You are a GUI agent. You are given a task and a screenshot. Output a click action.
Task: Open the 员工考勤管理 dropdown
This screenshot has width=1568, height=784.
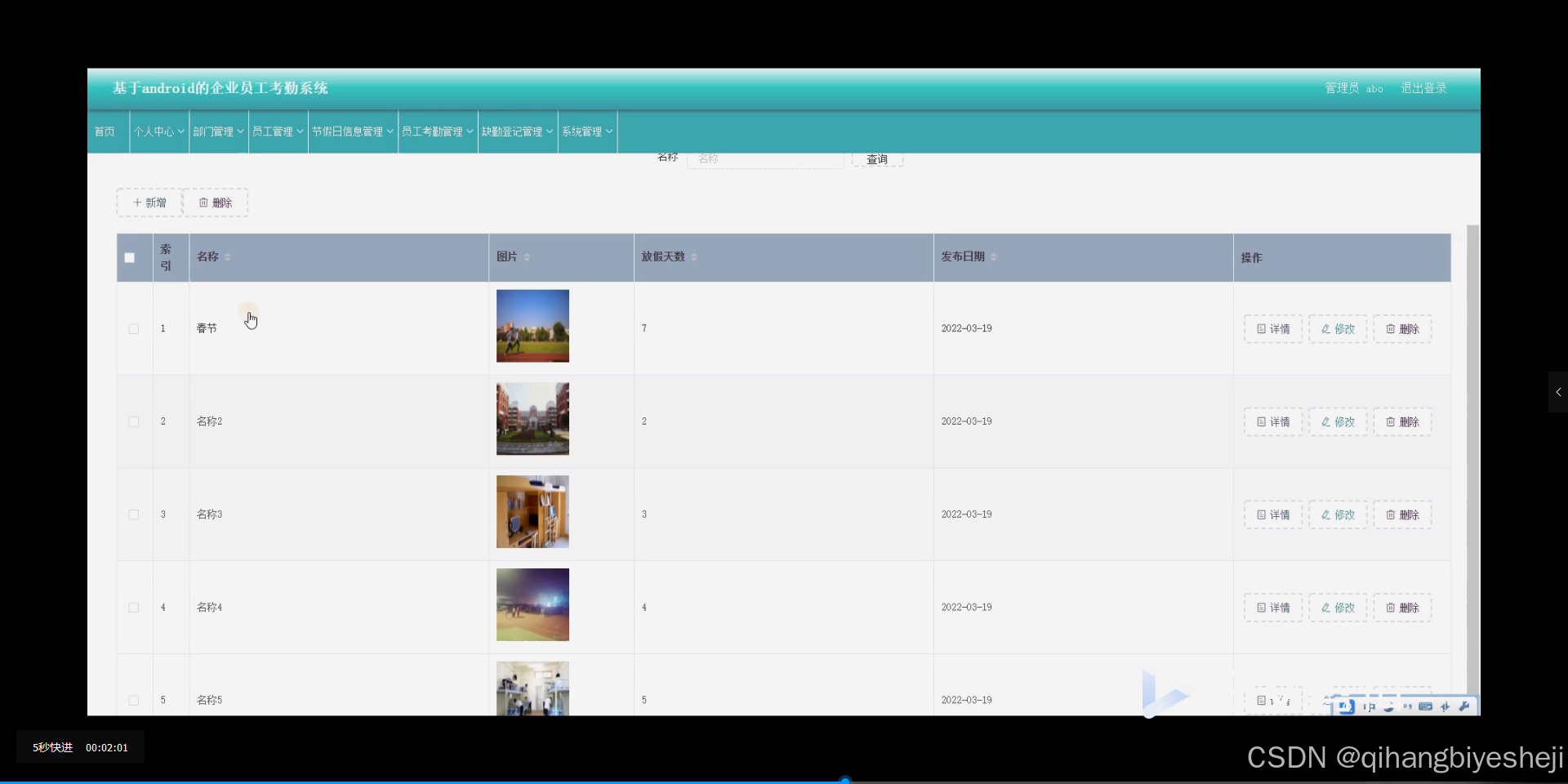click(436, 131)
